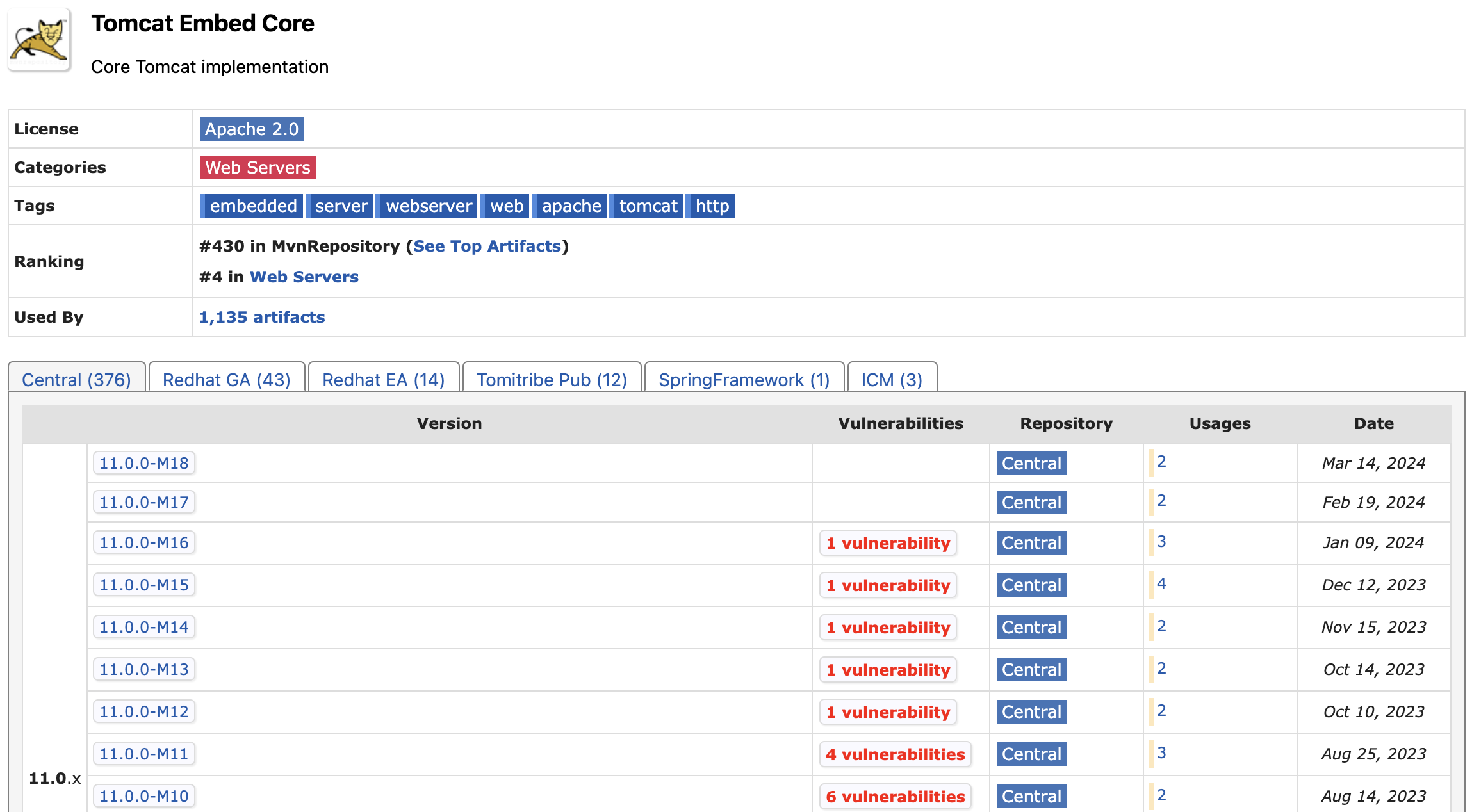Select the tomcat tag
Screen dimensions: 1481x812
coord(646,206)
